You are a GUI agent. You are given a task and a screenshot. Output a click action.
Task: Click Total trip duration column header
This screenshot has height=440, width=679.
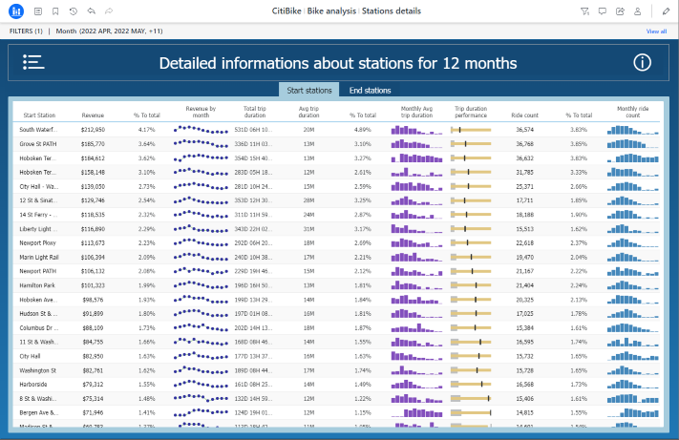[x=255, y=112]
